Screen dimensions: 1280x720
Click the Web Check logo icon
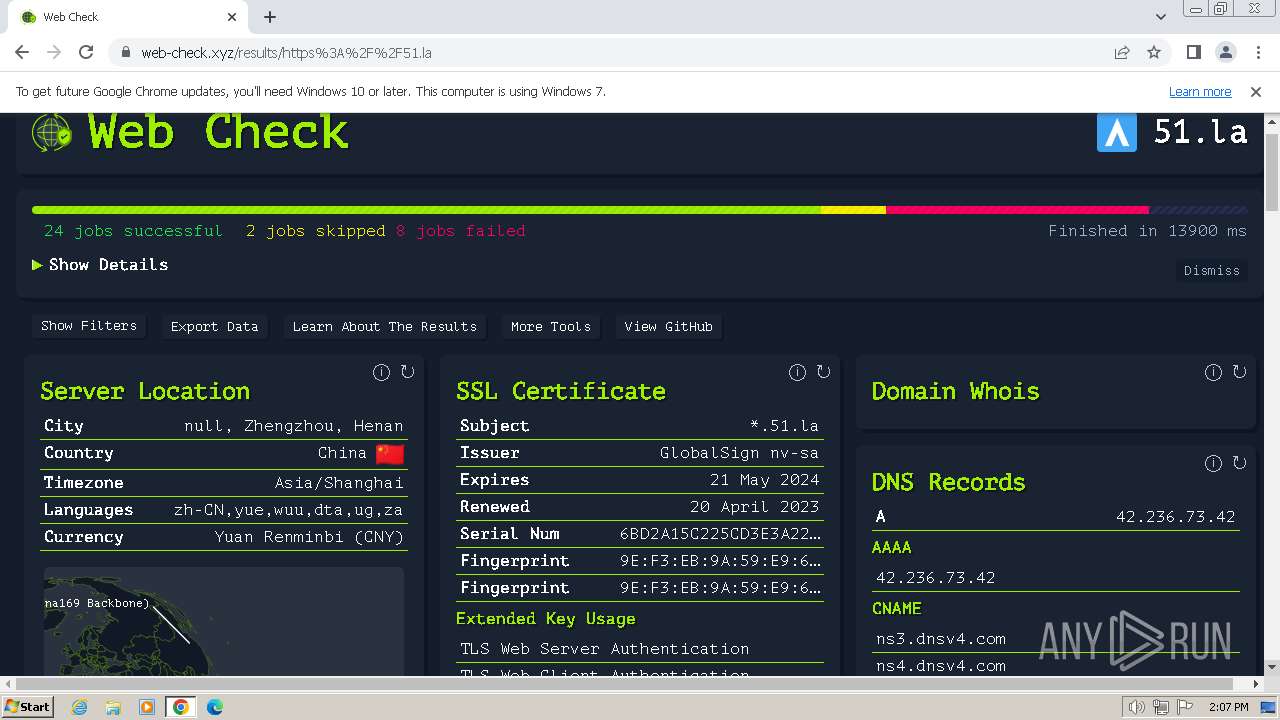coord(51,132)
